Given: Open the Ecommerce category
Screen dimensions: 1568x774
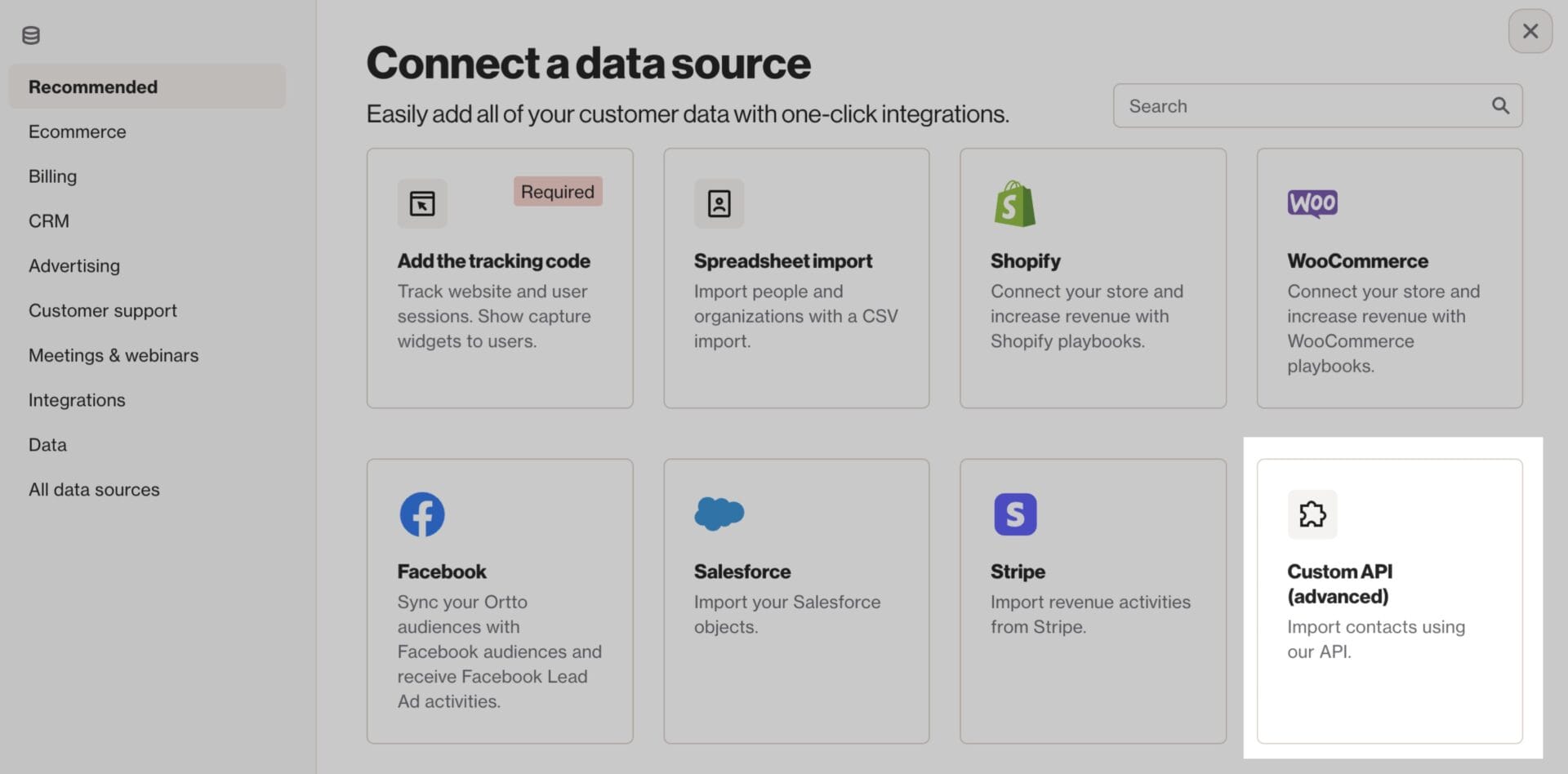Looking at the screenshot, I should click(78, 131).
